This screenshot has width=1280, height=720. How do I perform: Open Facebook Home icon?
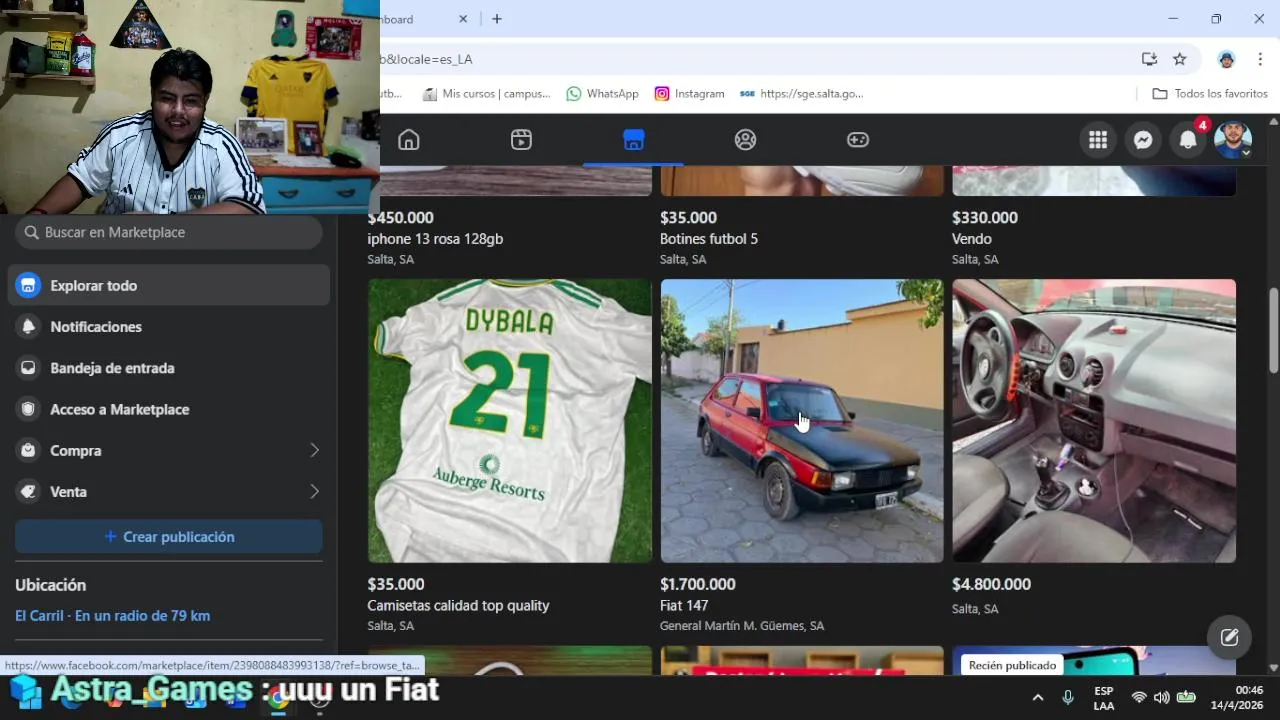(x=409, y=140)
